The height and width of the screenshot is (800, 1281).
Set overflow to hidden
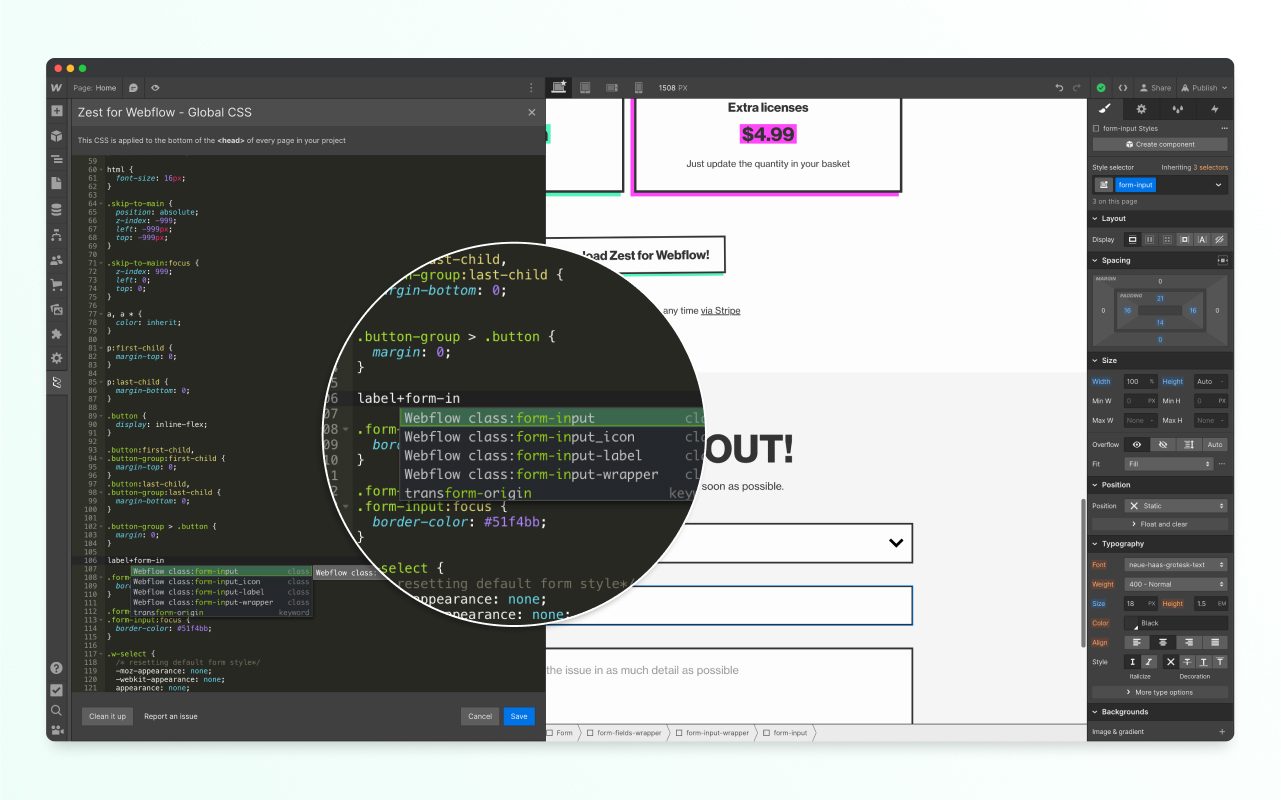1162,444
